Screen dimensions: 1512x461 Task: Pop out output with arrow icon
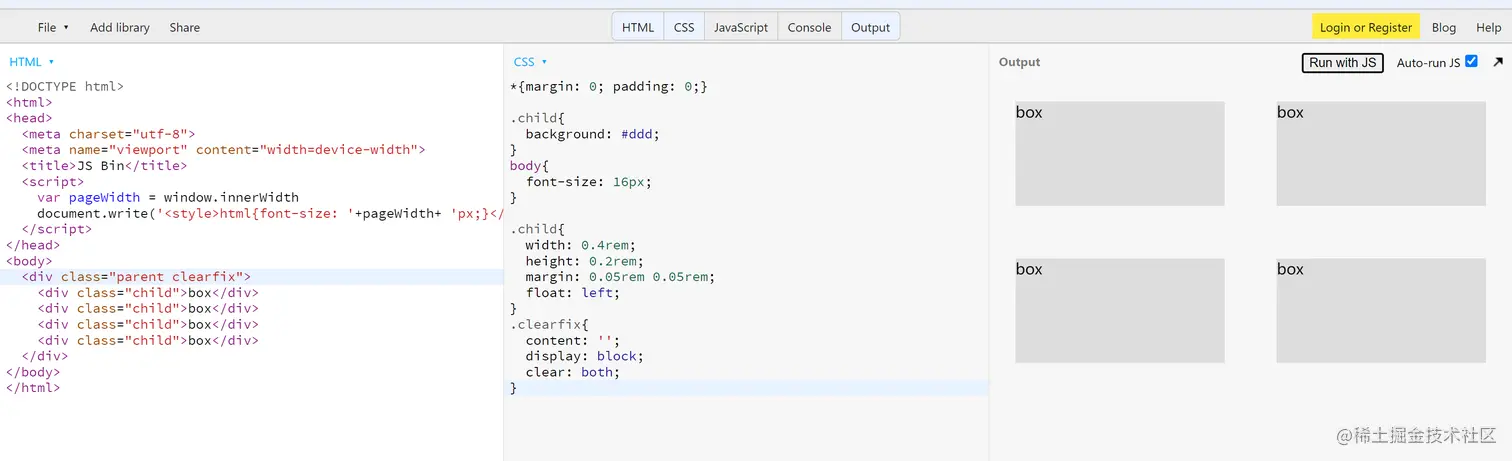pos(1498,62)
